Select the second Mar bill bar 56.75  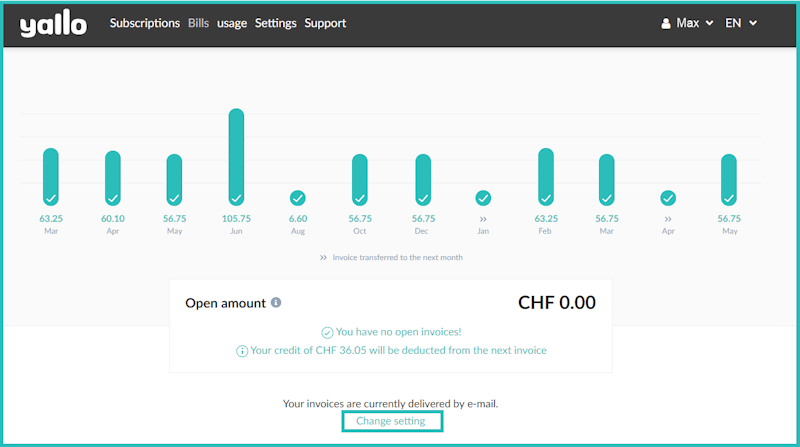607,180
